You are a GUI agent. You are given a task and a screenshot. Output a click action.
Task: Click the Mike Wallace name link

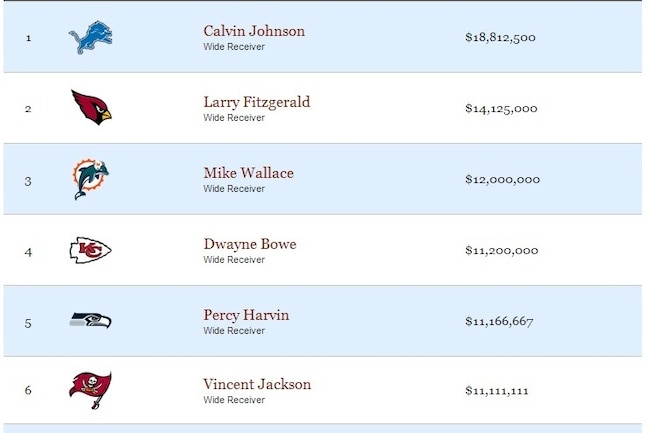[x=248, y=173]
